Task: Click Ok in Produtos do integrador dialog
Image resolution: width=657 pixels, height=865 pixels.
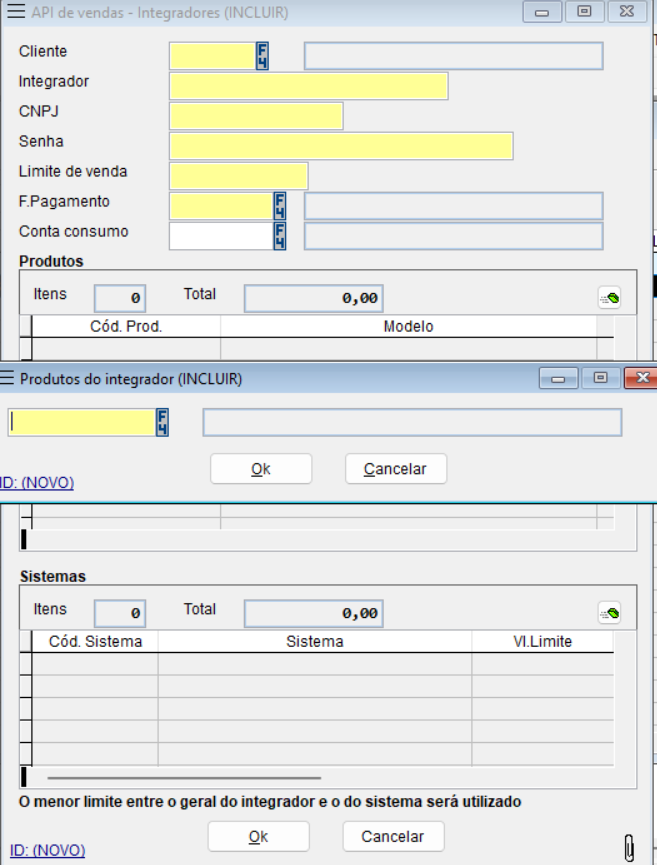Action: point(261,469)
